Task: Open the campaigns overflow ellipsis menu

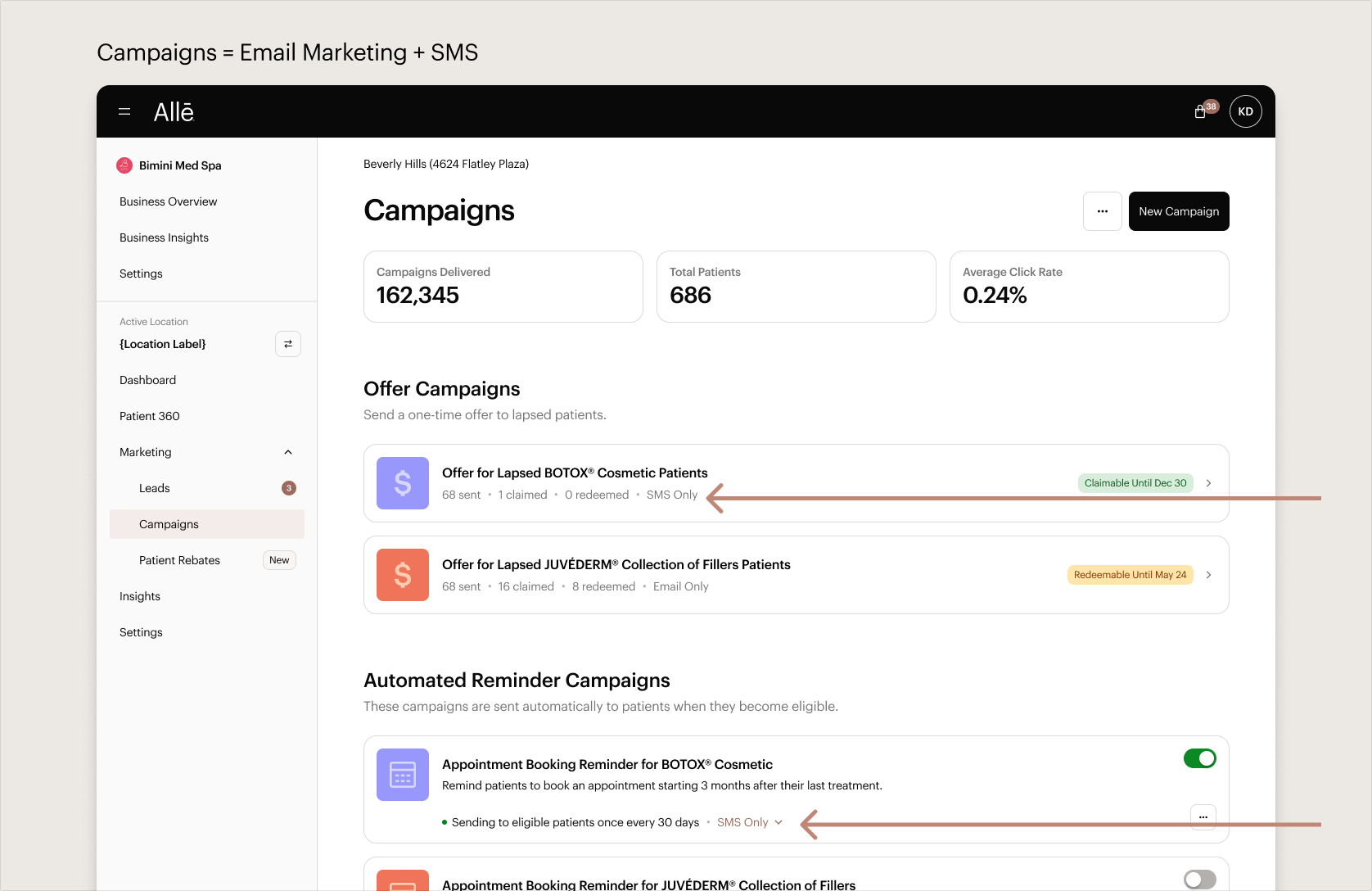Action: point(1102,211)
